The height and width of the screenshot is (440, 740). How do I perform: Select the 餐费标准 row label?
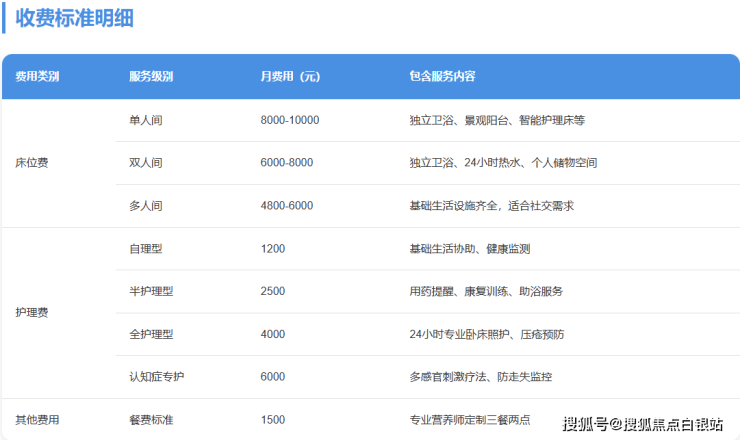pos(151,420)
